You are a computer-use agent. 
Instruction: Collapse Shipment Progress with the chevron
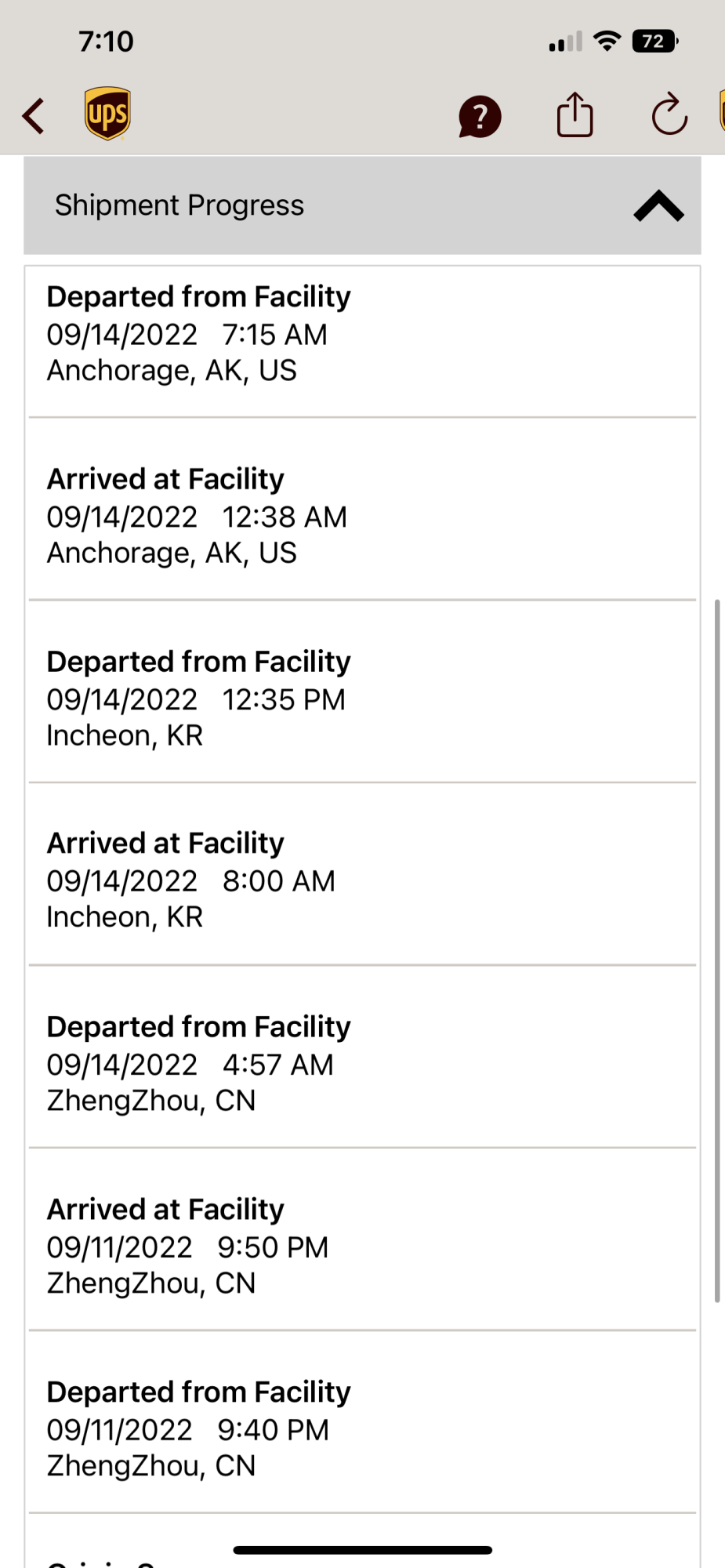click(658, 206)
